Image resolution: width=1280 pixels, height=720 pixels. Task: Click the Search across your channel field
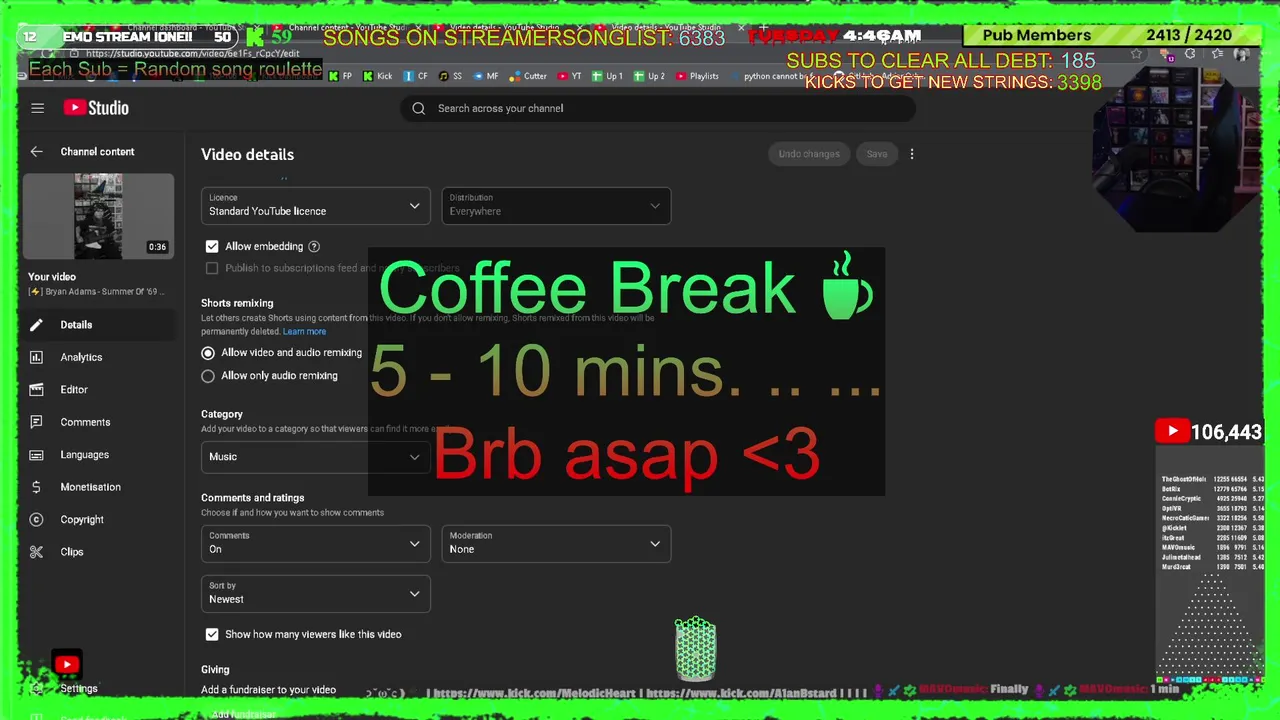pyautogui.click(x=658, y=108)
